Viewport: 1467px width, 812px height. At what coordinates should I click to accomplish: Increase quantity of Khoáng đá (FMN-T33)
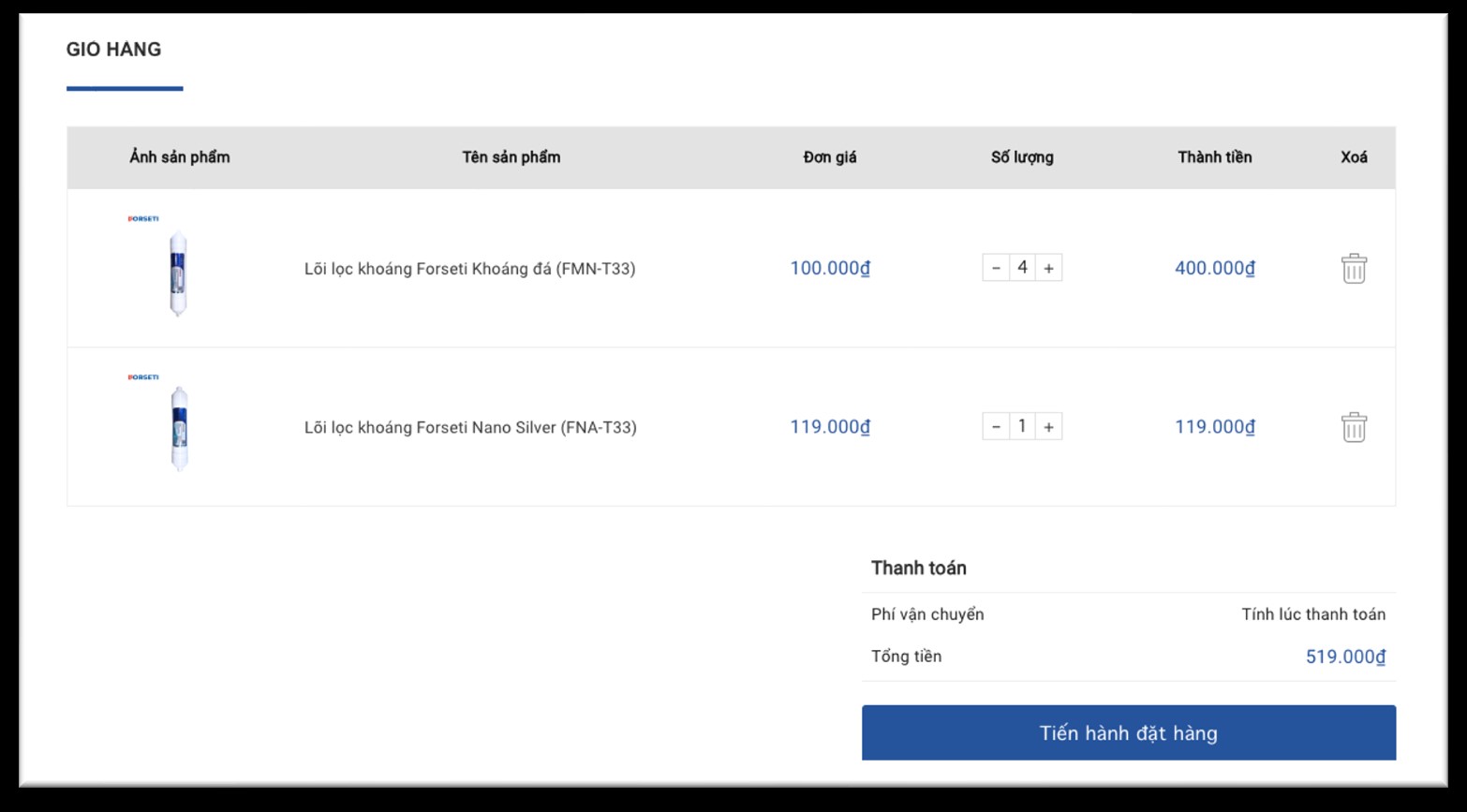coord(1049,268)
